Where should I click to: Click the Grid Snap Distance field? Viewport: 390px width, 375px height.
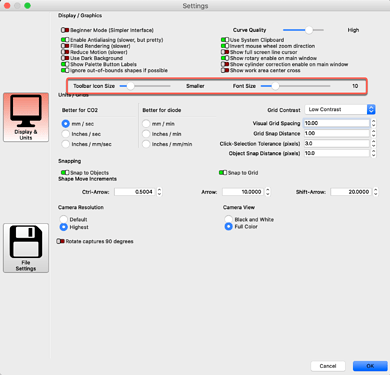pos(336,133)
